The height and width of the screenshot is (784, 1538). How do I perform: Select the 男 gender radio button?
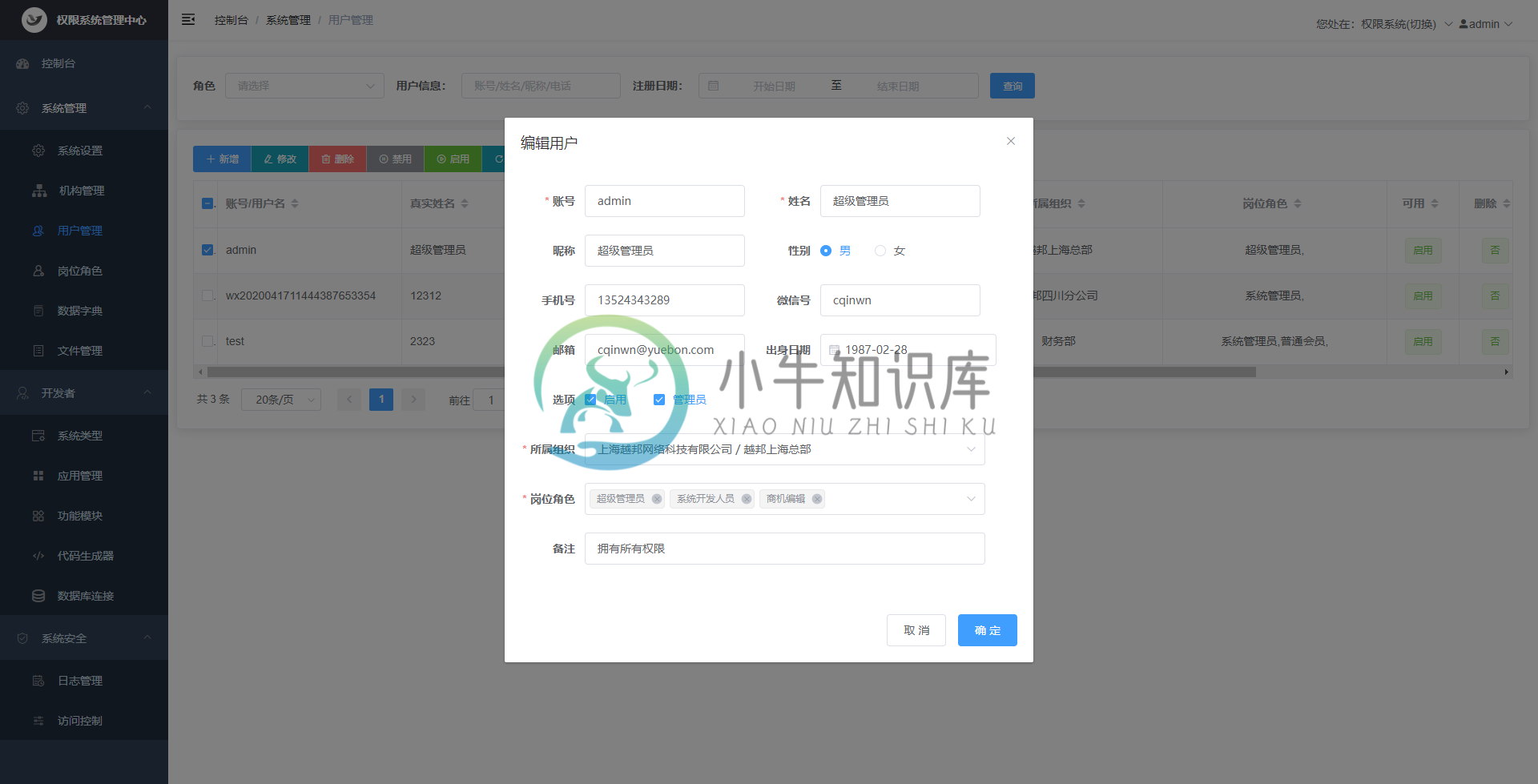click(x=826, y=251)
